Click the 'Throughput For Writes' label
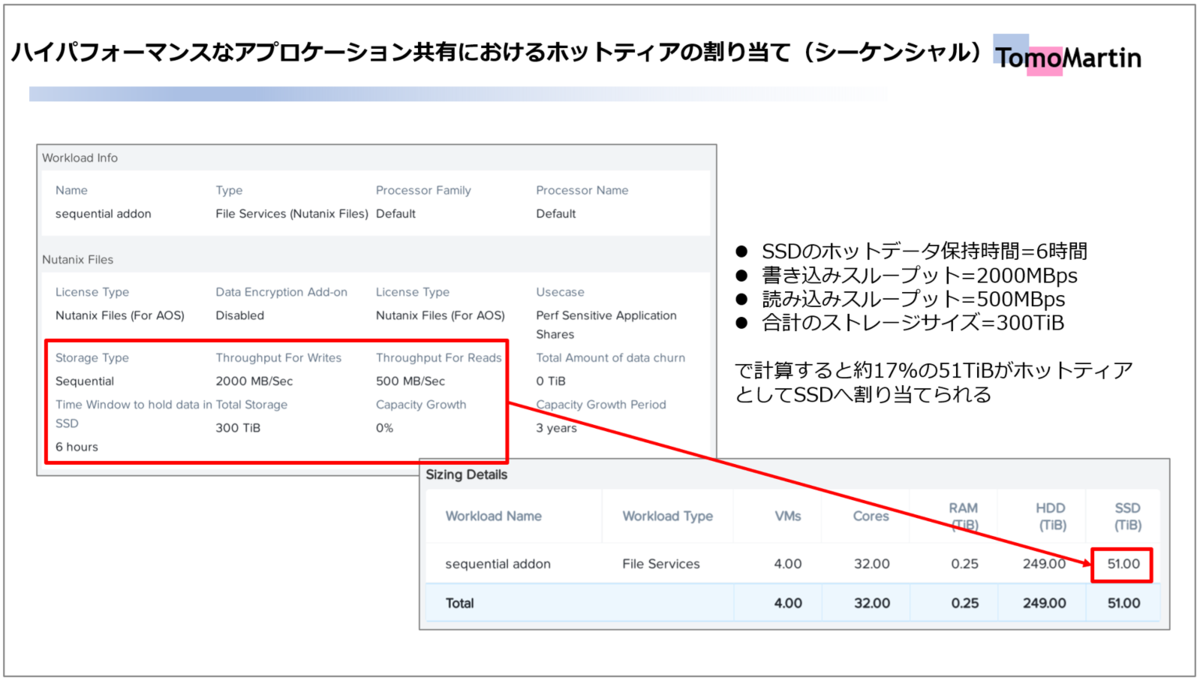This screenshot has height=681, width=1200. pos(279,358)
